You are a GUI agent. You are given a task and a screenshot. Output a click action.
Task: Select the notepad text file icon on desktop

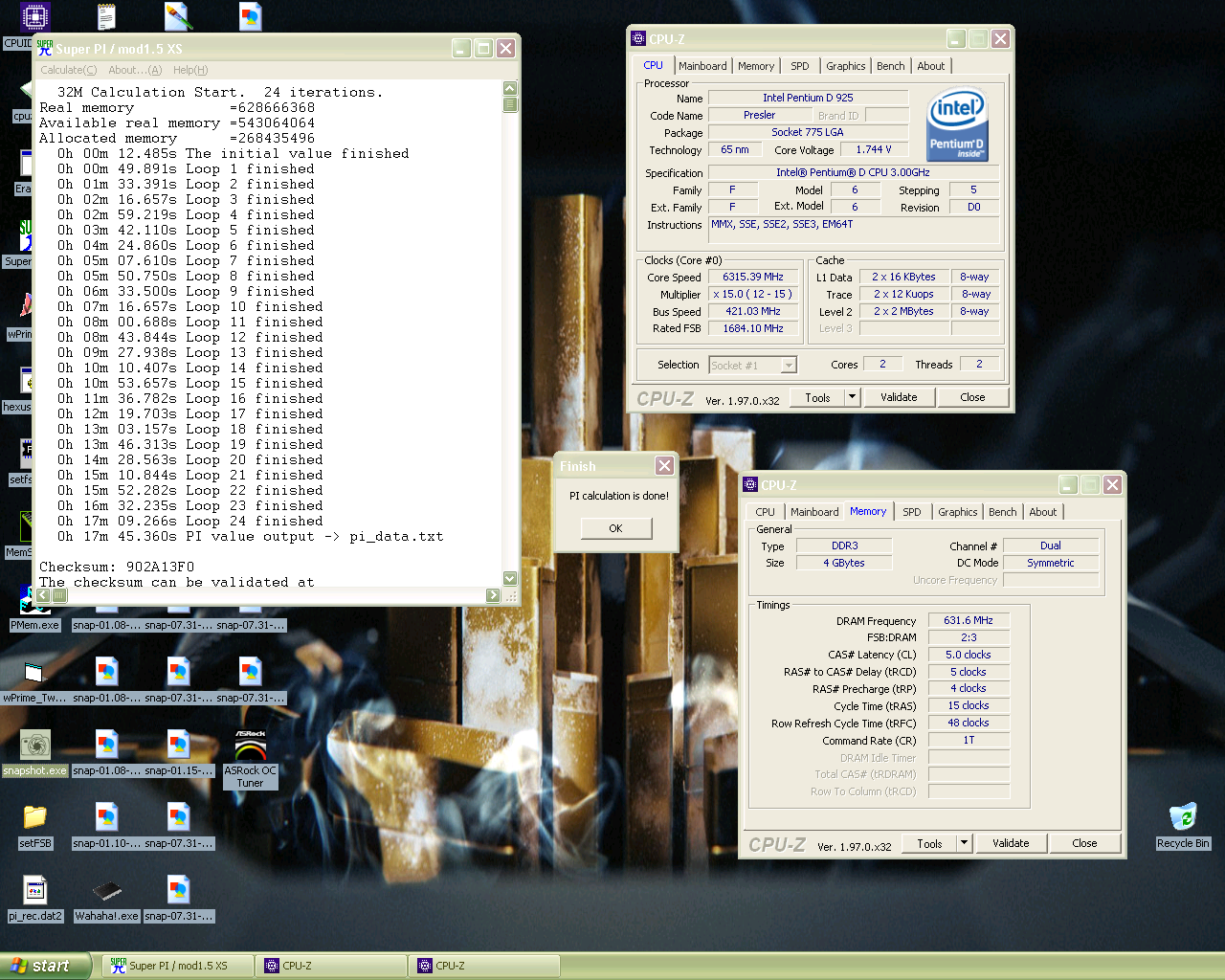point(106,16)
